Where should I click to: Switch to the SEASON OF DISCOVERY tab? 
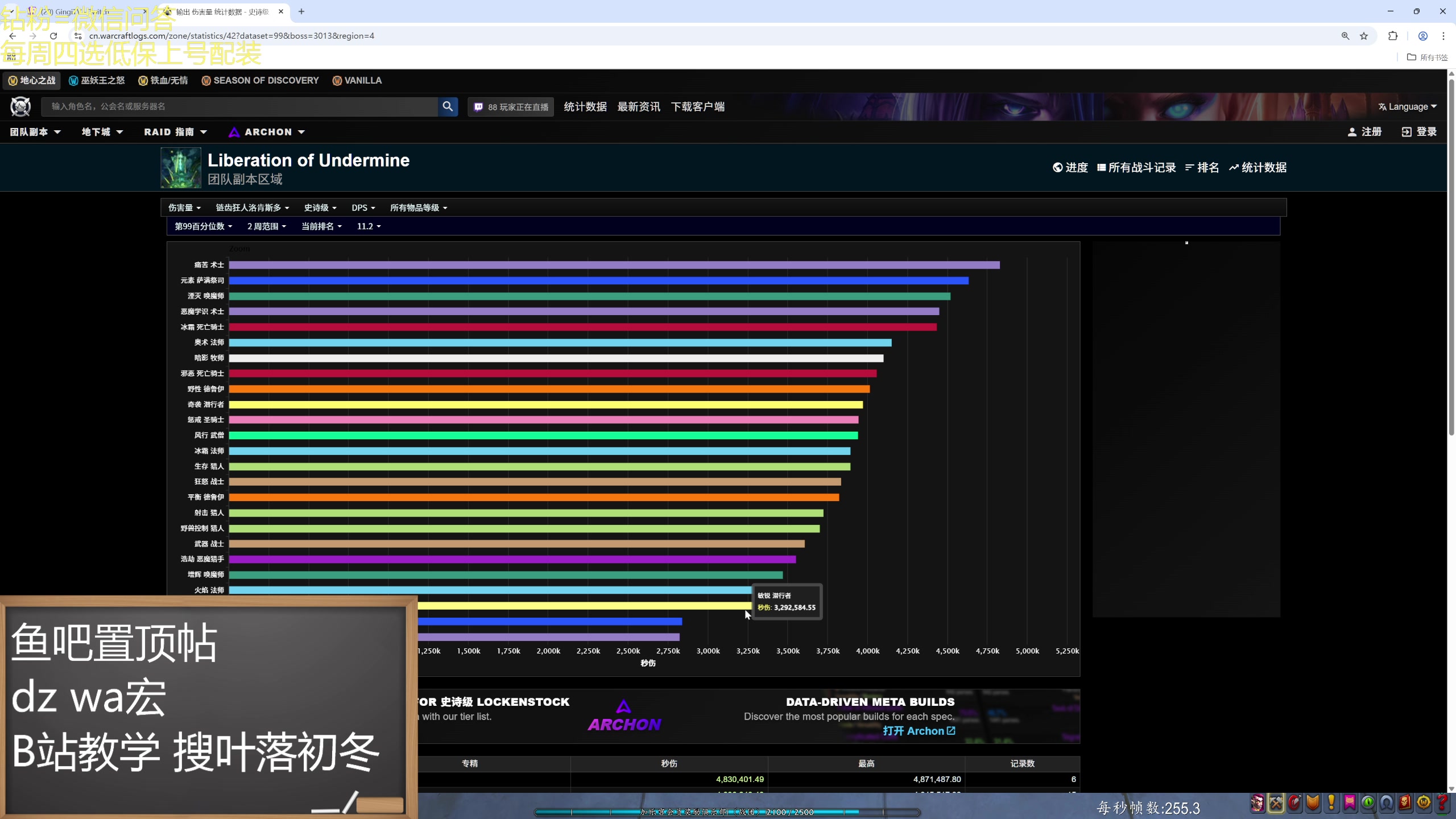260,80
